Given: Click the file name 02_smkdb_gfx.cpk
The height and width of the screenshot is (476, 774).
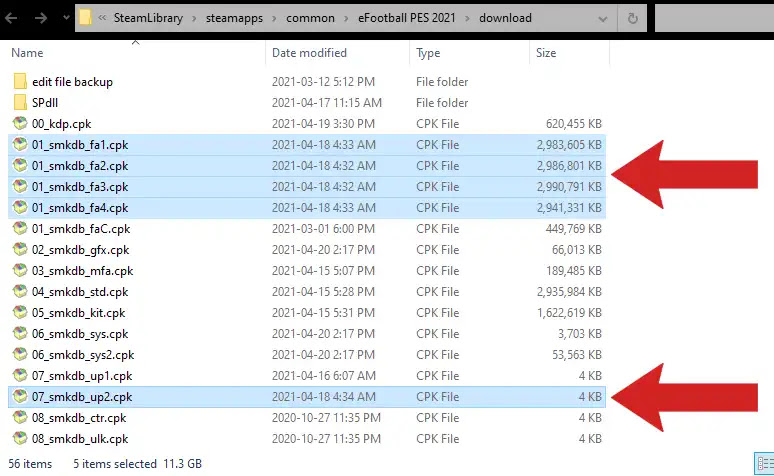Looking at the screenshot, I should 80,250.
